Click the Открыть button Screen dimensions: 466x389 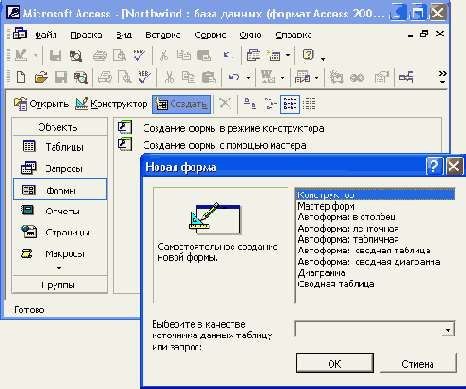(41, 104)
